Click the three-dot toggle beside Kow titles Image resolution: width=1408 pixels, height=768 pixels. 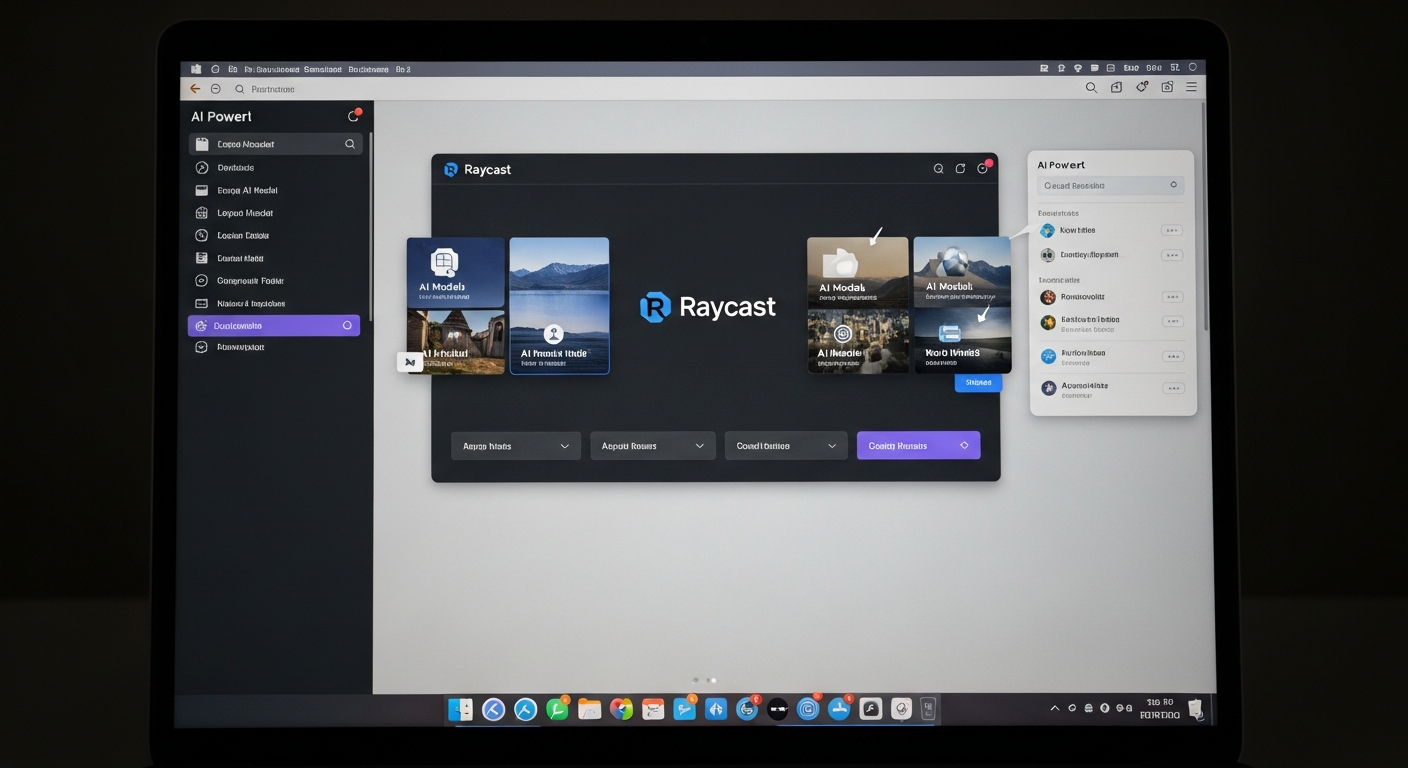pos(1172,231)
